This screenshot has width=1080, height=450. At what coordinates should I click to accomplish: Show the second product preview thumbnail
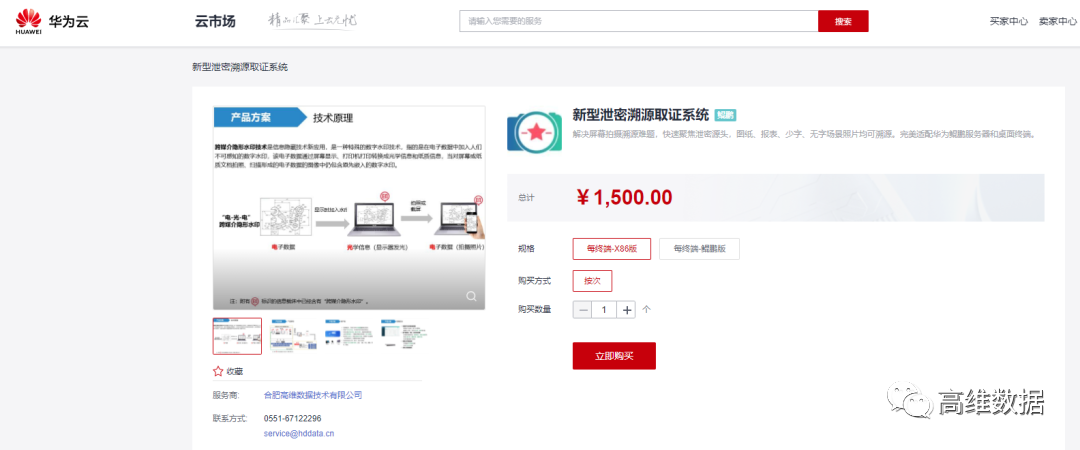click(293, 336)
